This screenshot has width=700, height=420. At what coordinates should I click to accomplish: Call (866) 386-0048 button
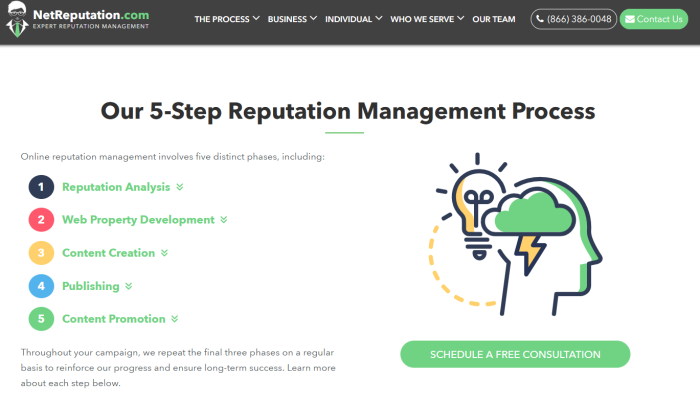pyautogui.click(x=574, y=19)
